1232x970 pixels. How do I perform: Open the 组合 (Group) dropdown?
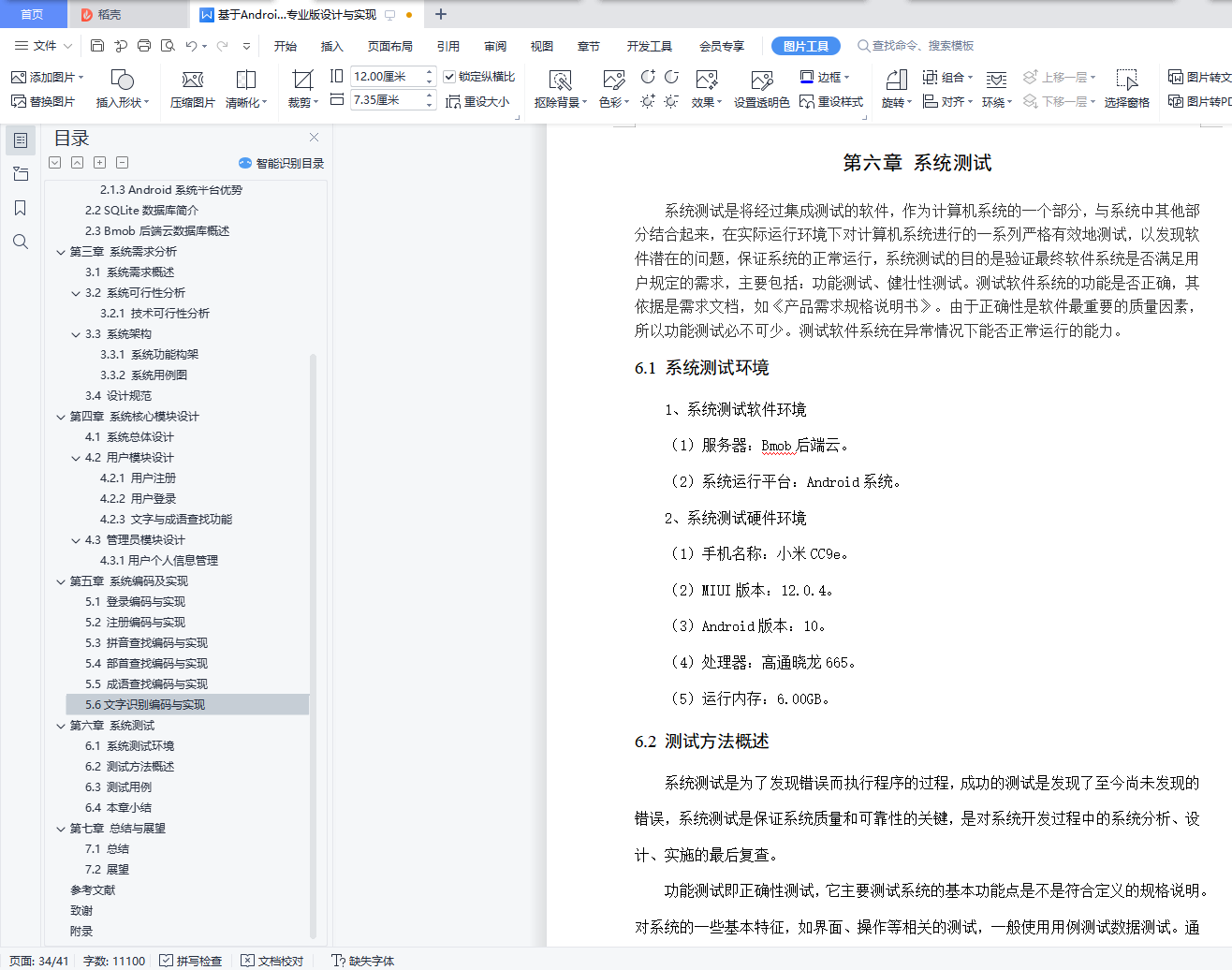click(947, 77)
